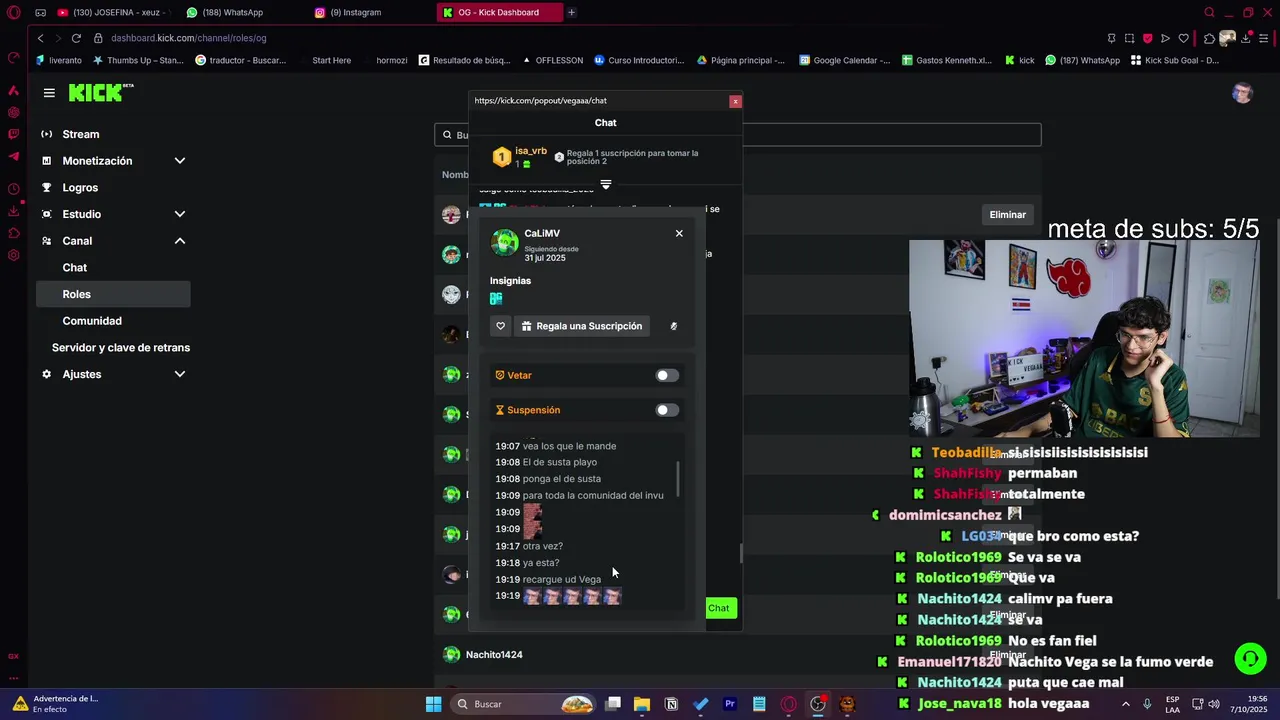Open Task View from taskbar
Screen dimensions: 1280x720
click(613, 704)
